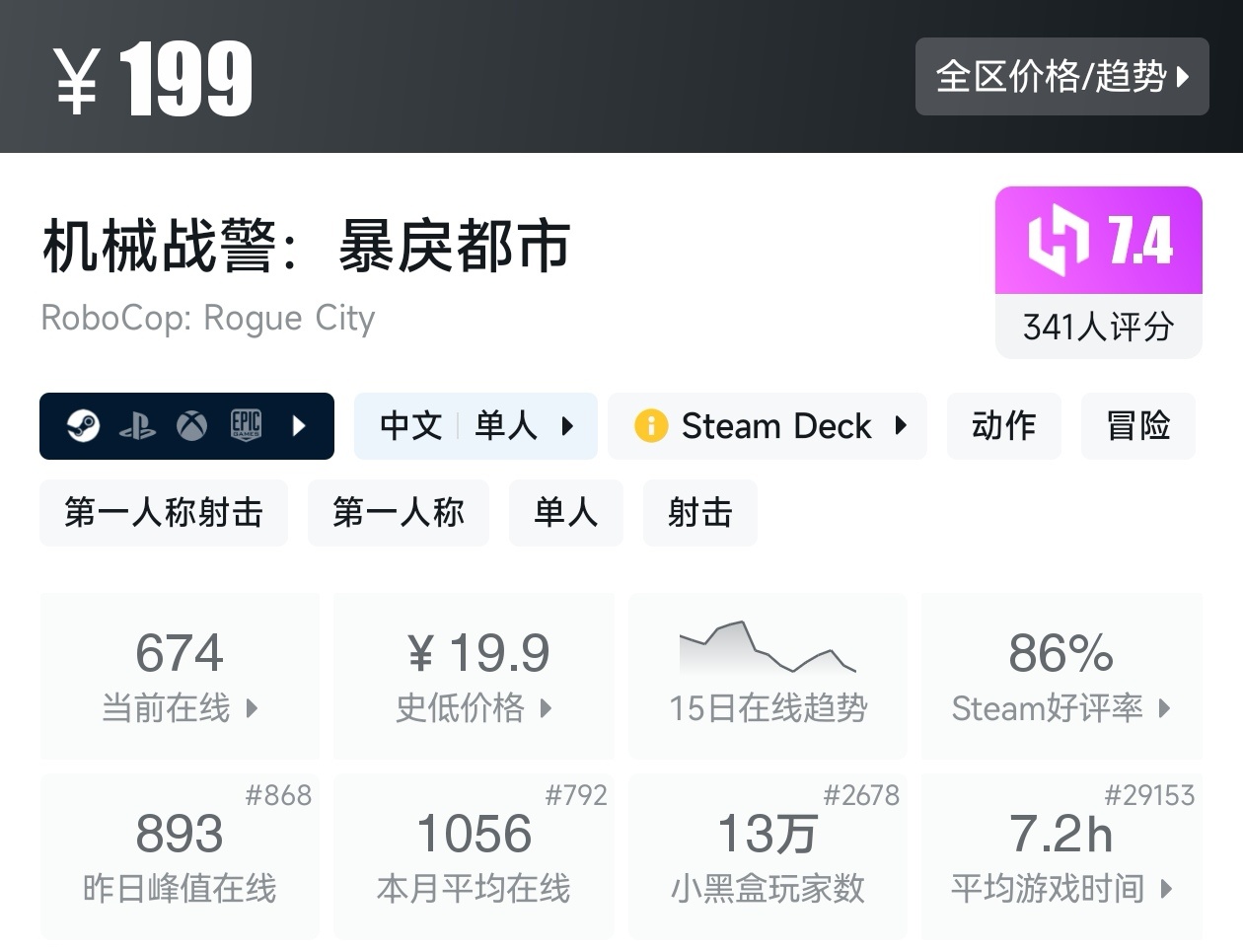Click the Steam platform icon
The image size is (1243, 952).
click(84, 426)
